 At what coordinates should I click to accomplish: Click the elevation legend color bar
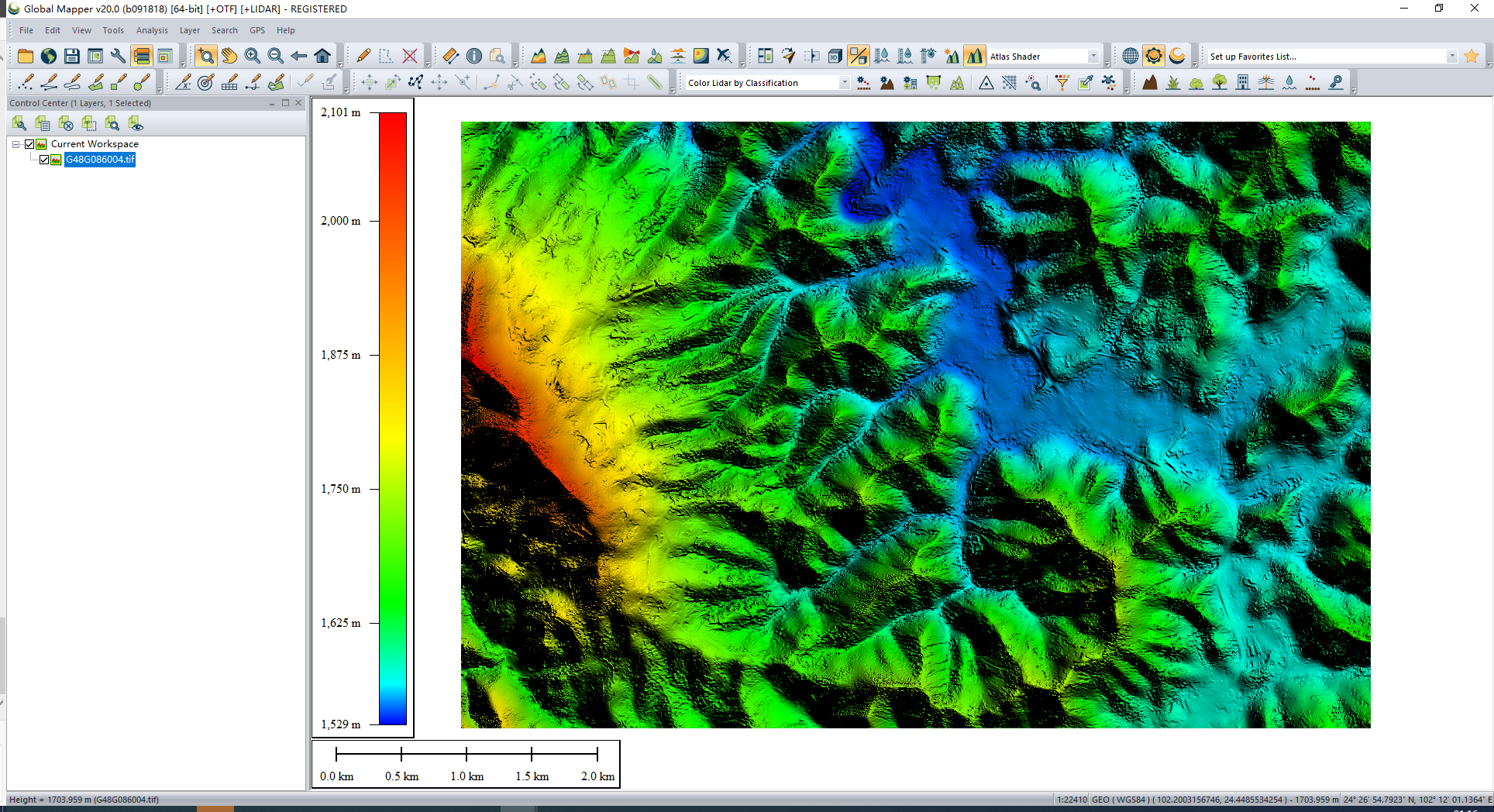(393, 418)
